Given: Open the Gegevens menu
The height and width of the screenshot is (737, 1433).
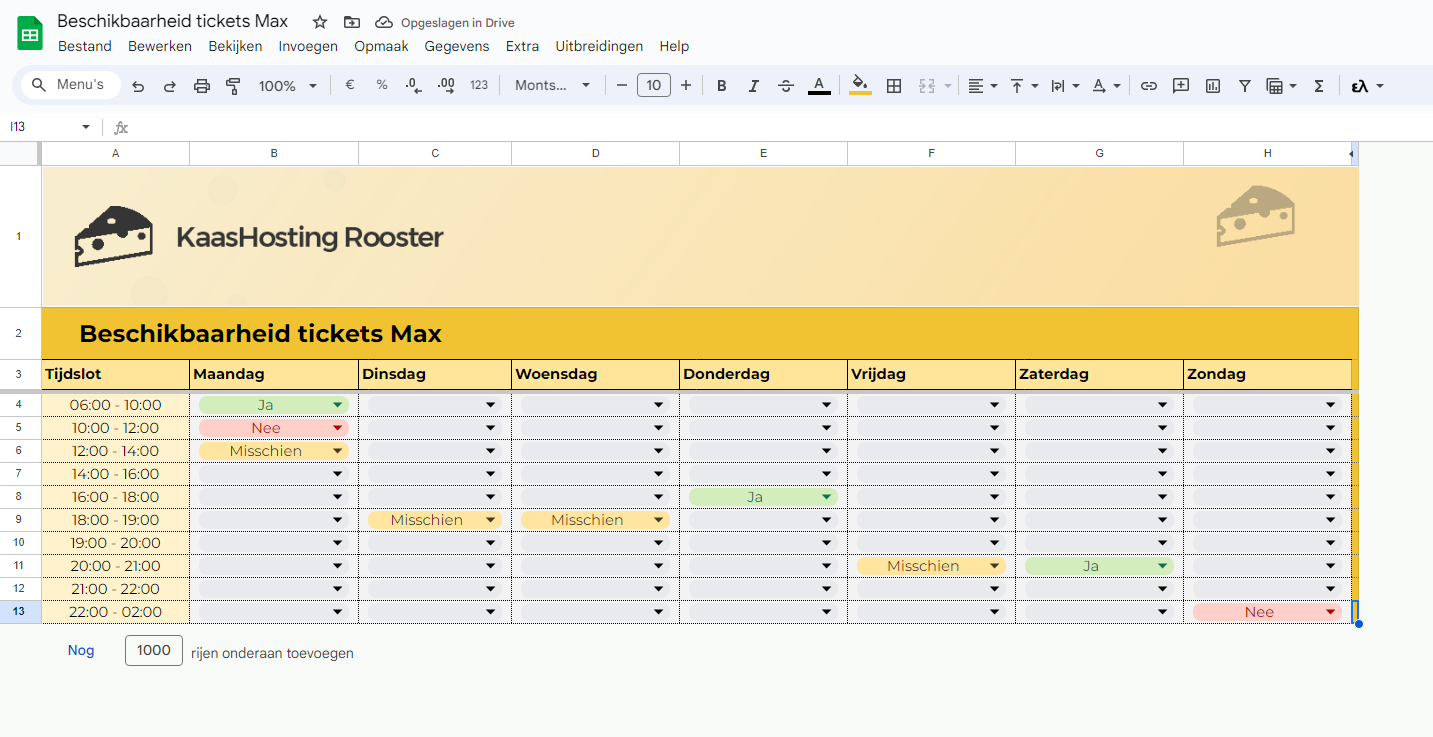Looking at the screenshot, I should click(x=457, y=46).
